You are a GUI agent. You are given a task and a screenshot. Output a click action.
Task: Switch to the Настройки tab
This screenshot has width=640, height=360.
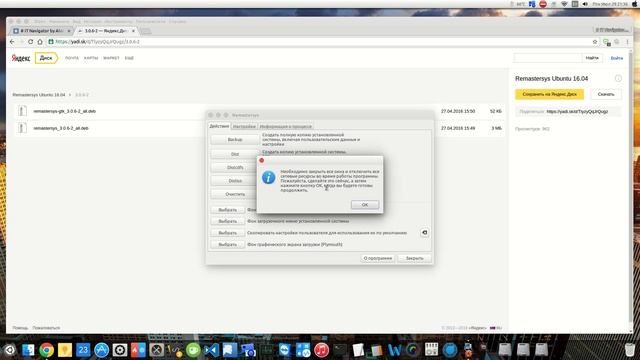(x=244, y=127)
